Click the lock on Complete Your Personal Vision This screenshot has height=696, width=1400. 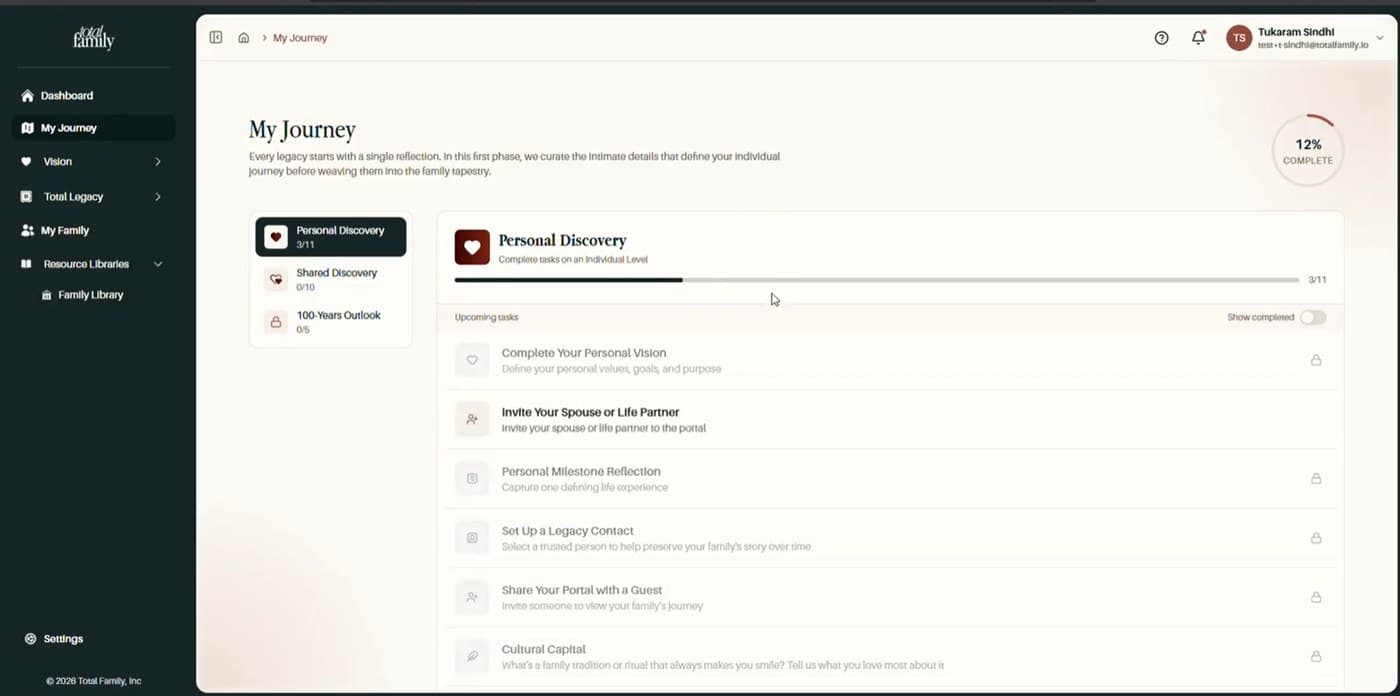click(x=1316, y=360)
